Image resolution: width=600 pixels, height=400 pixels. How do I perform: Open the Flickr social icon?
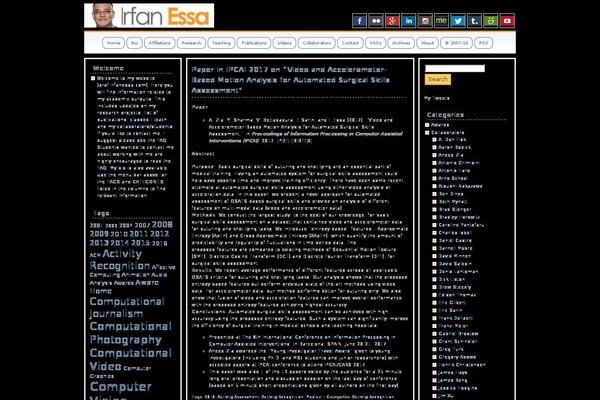point(376,21)
